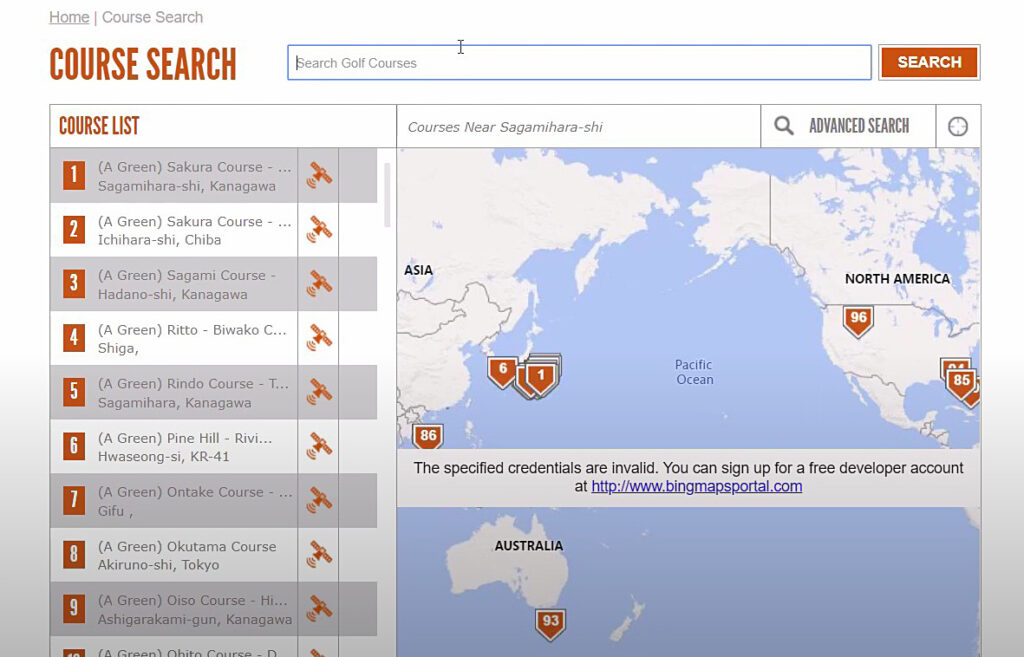Select Rindo Course in Sagamihara, Kanagawa
The image size is (1024, 657).
tap(193, 393)
